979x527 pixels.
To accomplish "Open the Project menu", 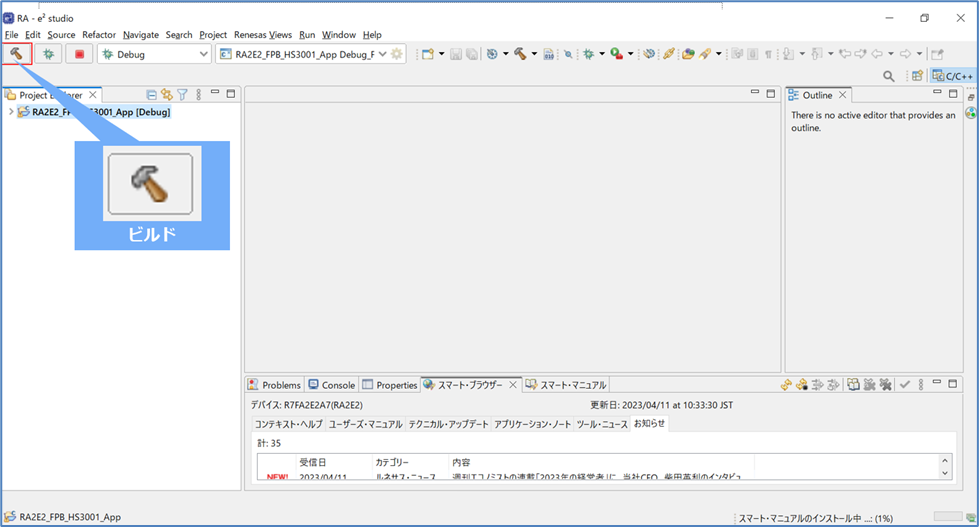I will (213, 35).
